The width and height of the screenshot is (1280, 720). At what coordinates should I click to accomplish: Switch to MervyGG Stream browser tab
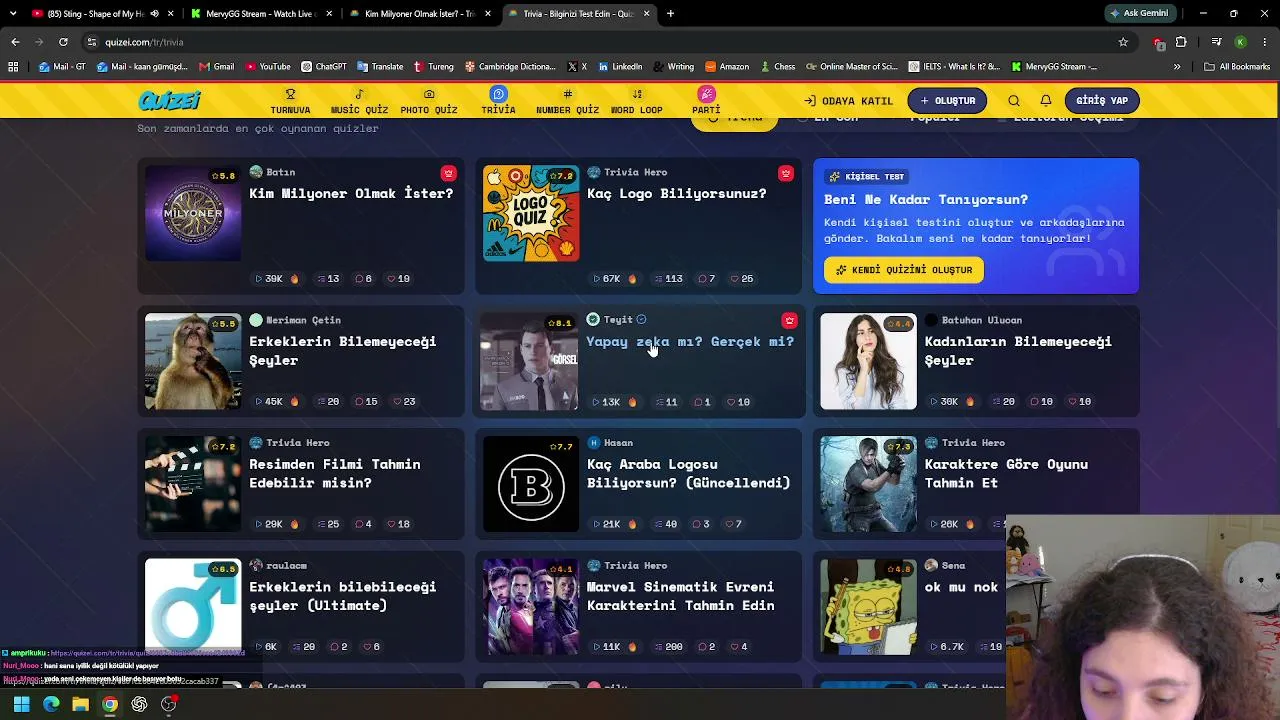pyautogui.click(x=260, y=14)
